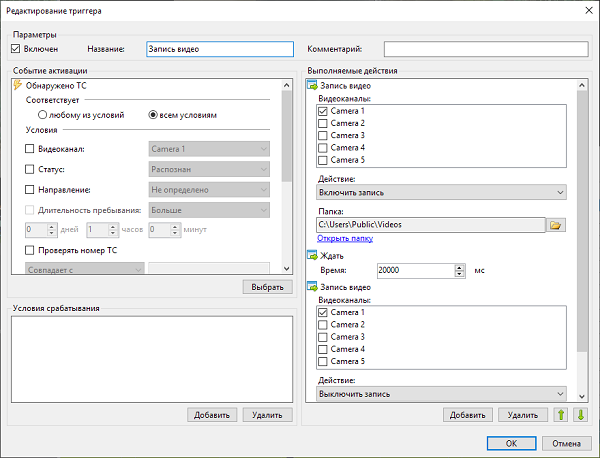Enable the Видеоканал condition checkbox
The height and width of the screenshot is (458, 600).
coord(29,148)
